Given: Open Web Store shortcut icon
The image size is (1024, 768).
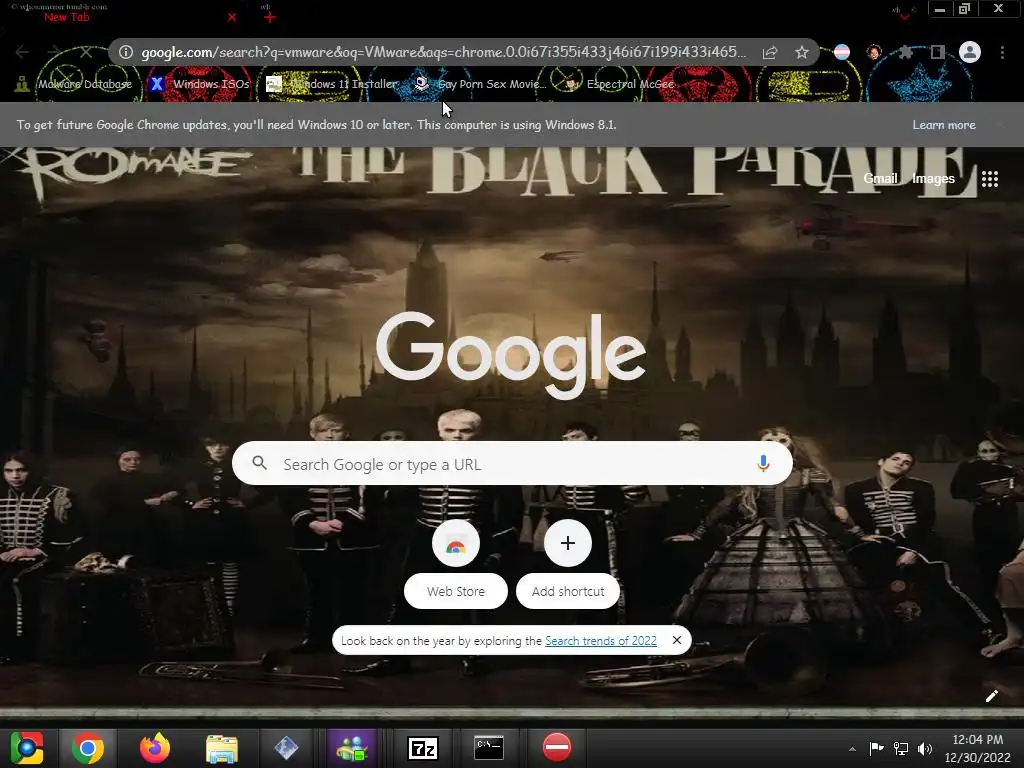Looking at the screenshot, I should coord(456,543).
